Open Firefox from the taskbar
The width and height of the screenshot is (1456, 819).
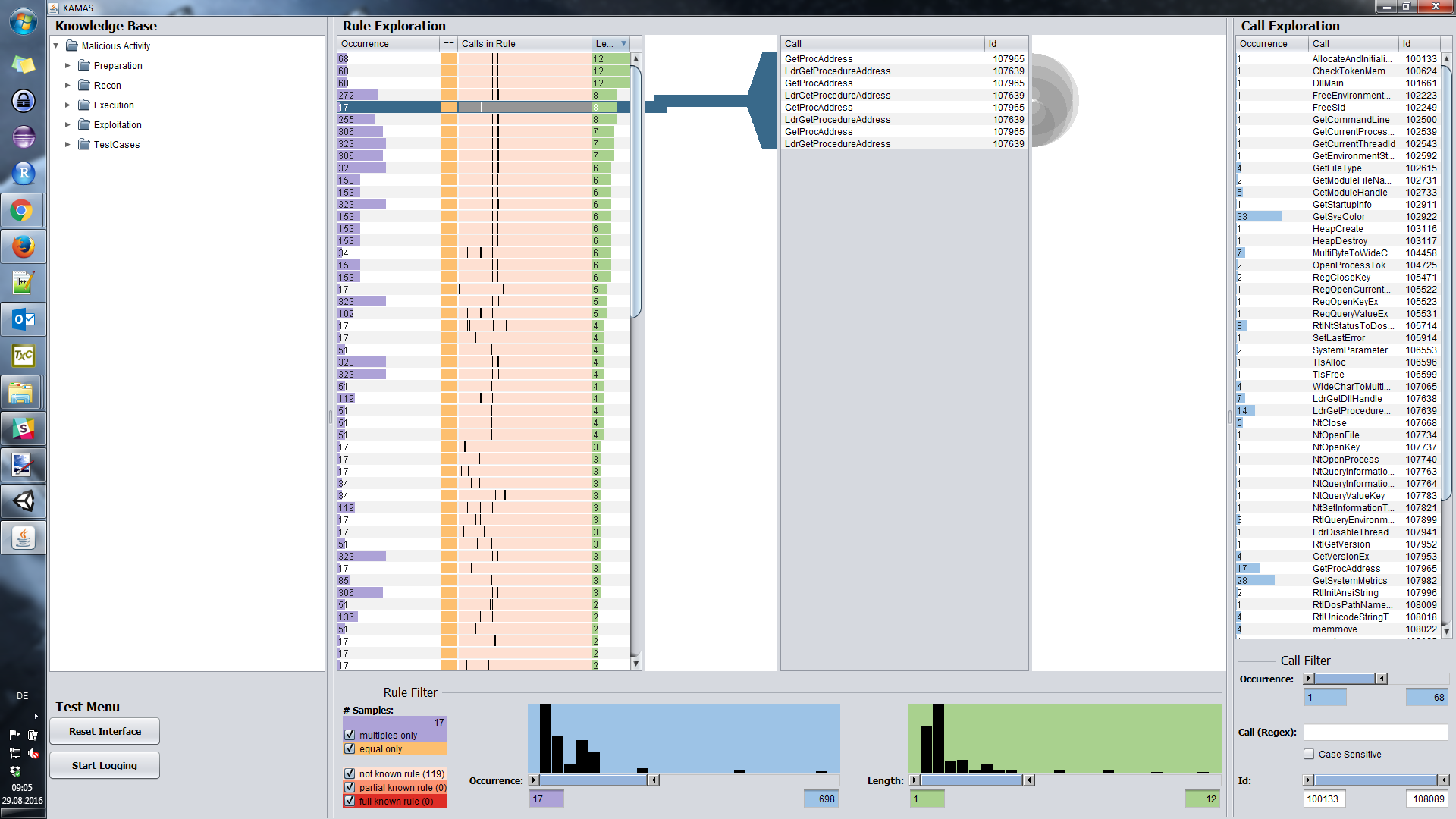[x=23, y=247]
